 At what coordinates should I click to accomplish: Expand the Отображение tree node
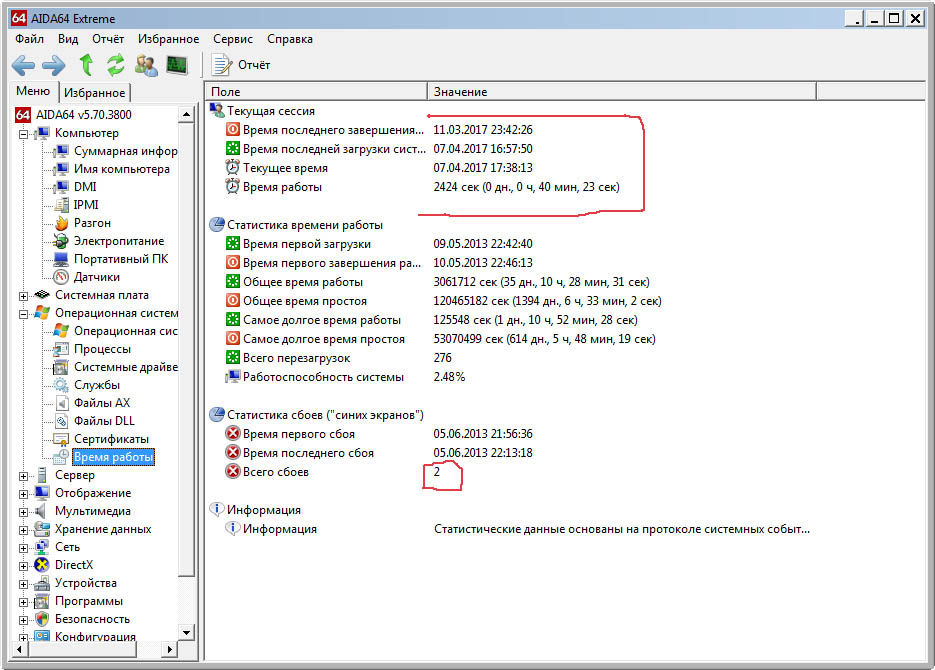(x=23, y=494)
